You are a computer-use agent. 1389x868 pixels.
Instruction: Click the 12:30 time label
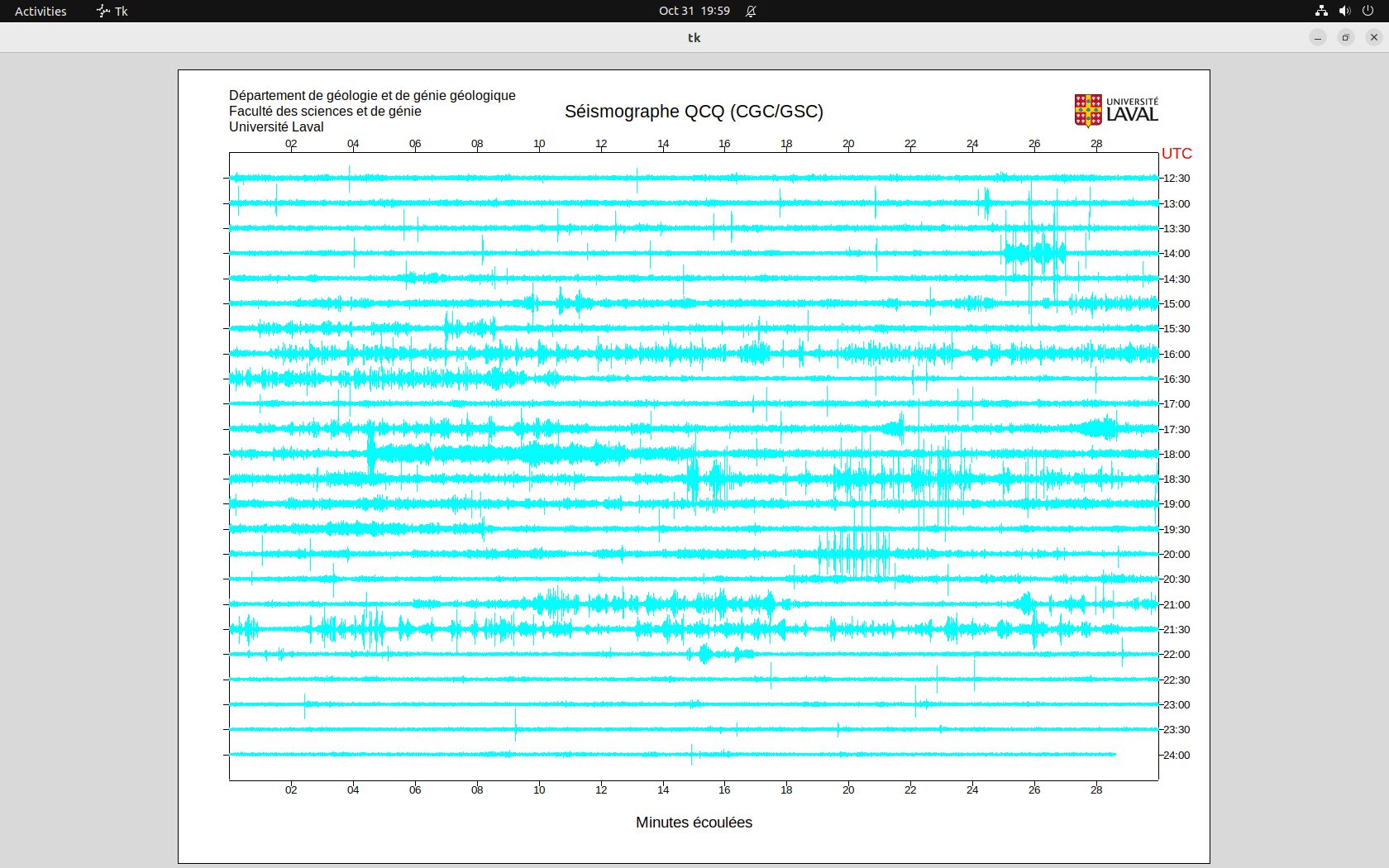[1177, 179]
